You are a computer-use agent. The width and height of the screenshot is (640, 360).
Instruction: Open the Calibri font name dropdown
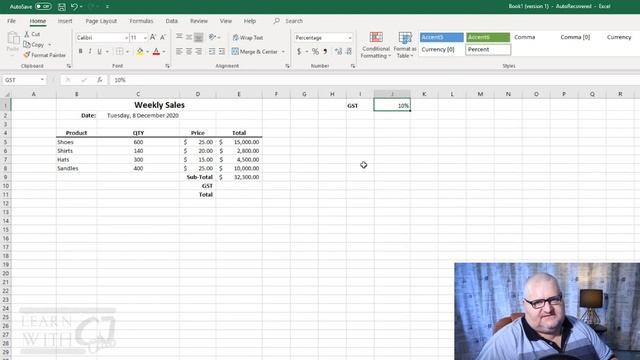coord(126,38)
